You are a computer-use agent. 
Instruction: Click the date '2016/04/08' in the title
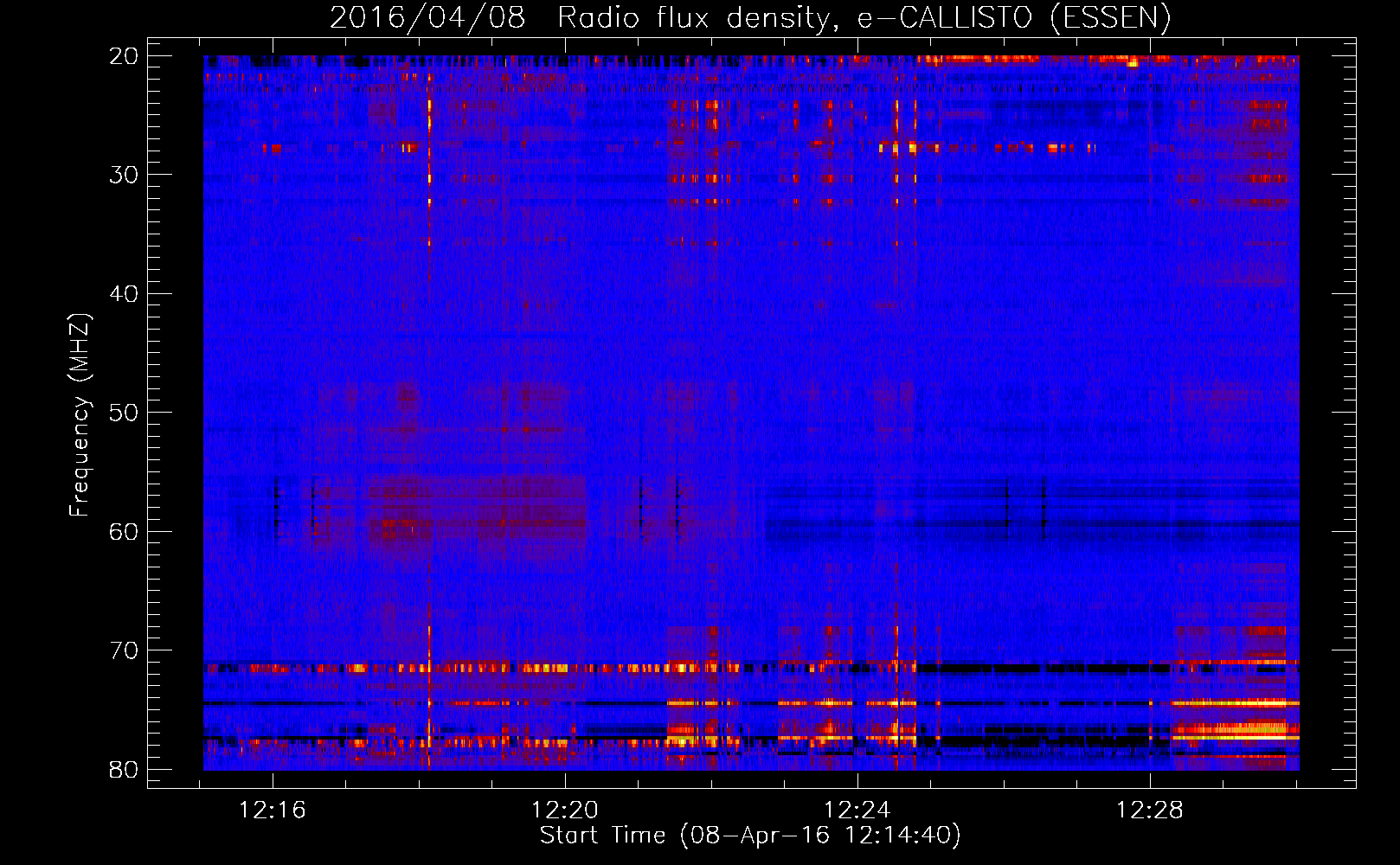click(427, 17)
